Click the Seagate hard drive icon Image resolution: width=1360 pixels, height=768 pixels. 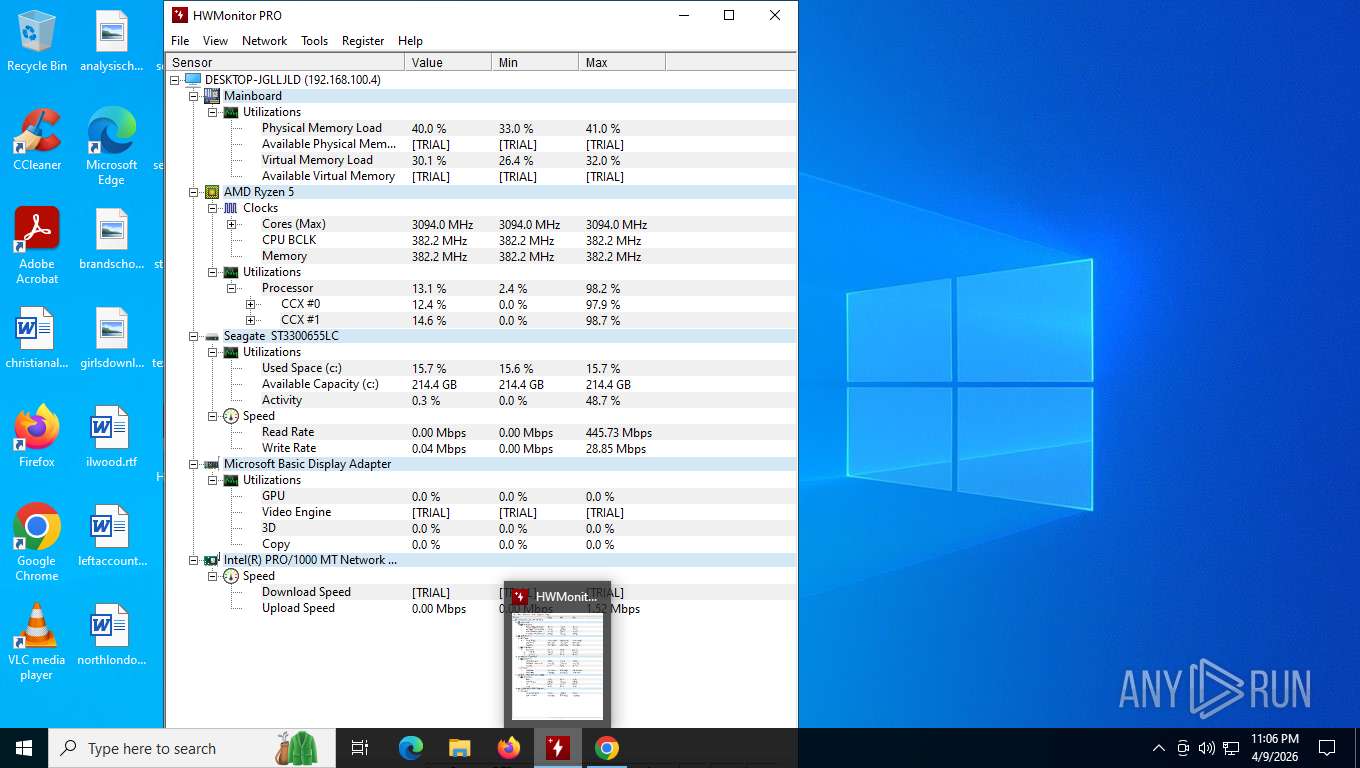click(212, 336)
